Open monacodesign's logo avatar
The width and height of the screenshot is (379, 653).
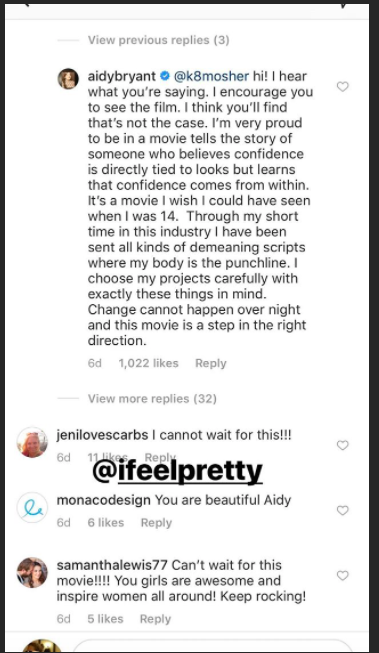click(x=32, y=508)
